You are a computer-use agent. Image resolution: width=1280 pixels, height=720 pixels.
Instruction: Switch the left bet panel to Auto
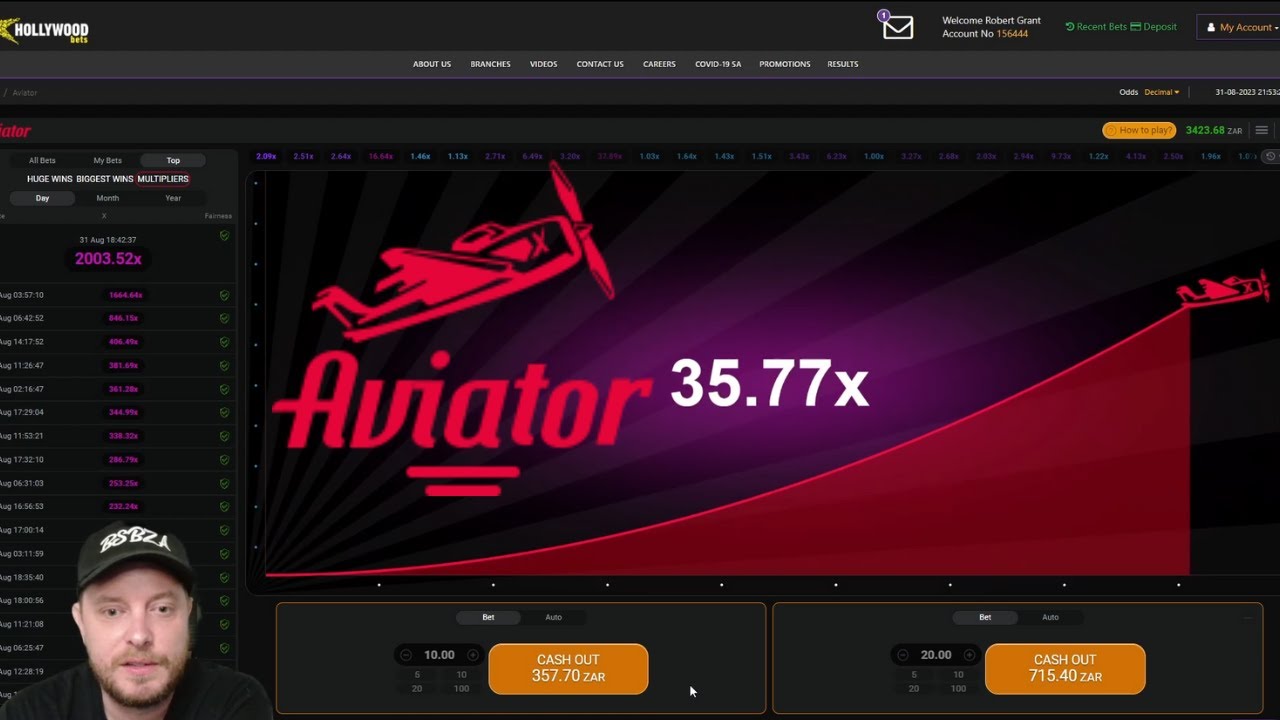(x=553, y=617)
